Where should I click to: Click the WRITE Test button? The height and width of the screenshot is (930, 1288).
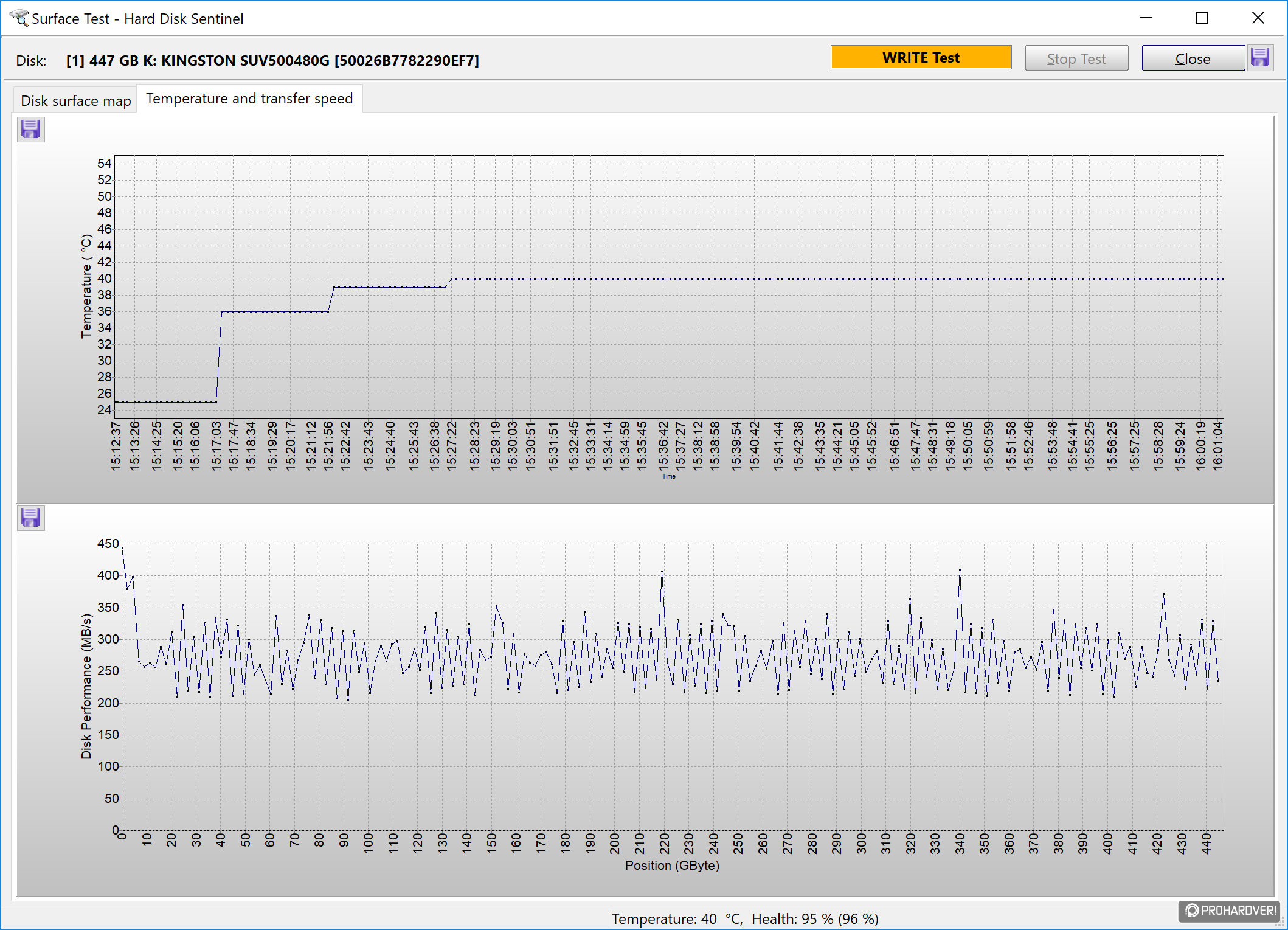tap(921, 58)
